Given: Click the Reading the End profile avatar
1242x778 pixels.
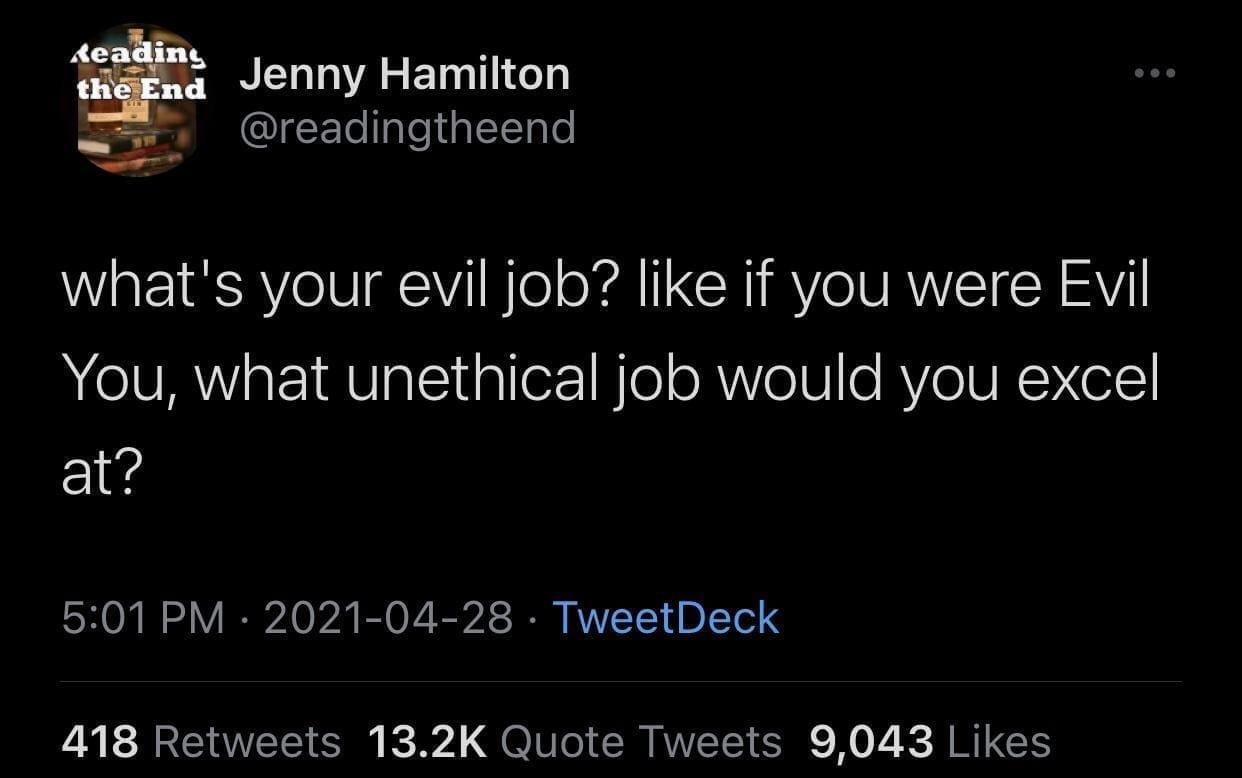Looking at the screenshot, I should (x=137, y=100).
